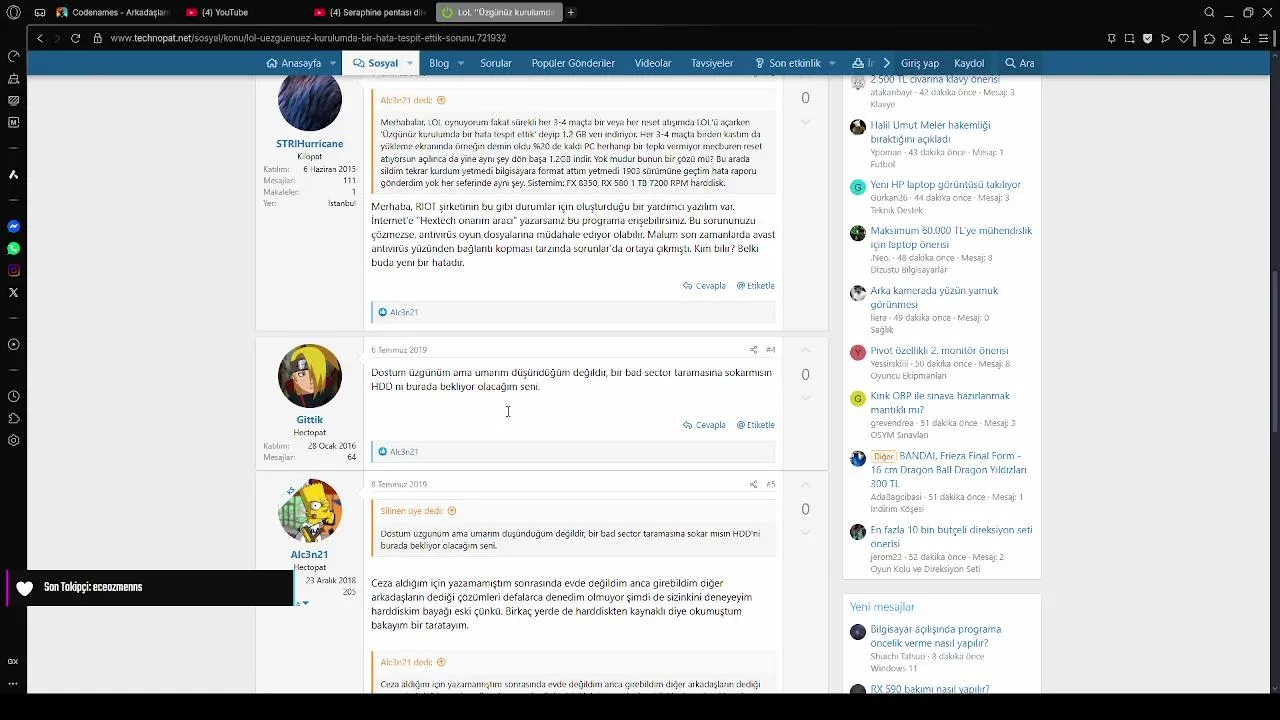Screen dimensions: 1280x720
Task: Downvote STRIHurricane's post
Action: coord(805,122)
